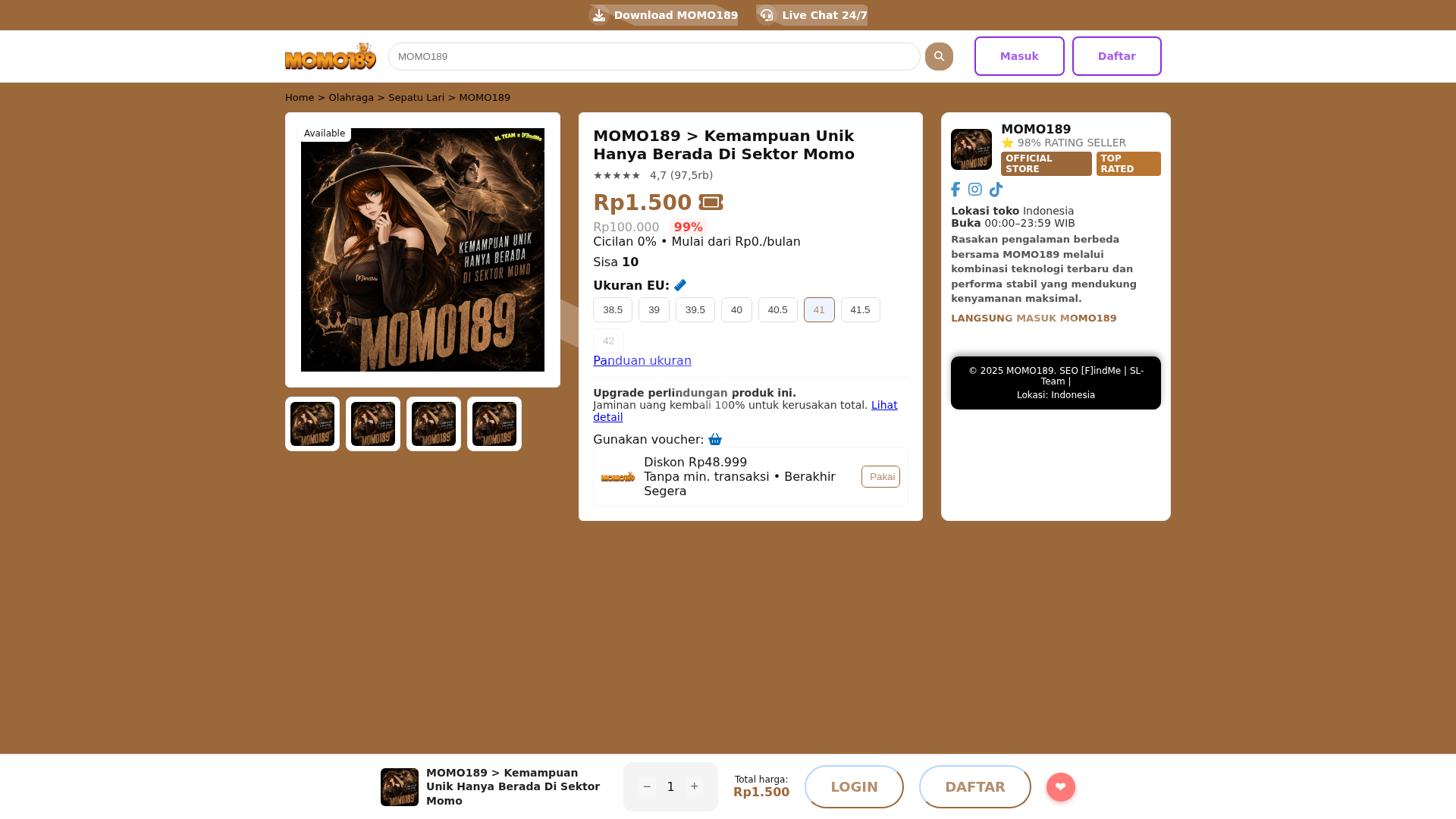Viewport: 1456px width, 819px height.
Task: Click the Masuk button
Action: click(x=1019, y=56)
